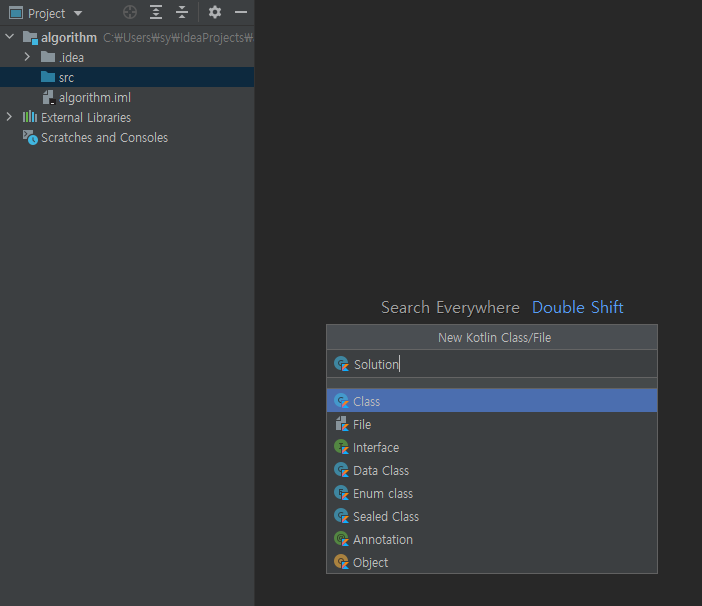
Task: Choose Class in New Kotlin Class/File list
Action: (492, 401)
